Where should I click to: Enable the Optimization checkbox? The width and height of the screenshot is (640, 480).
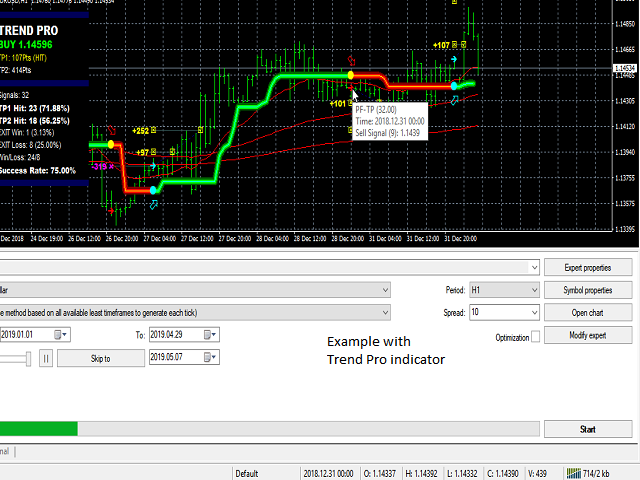[x=535, y=337]
